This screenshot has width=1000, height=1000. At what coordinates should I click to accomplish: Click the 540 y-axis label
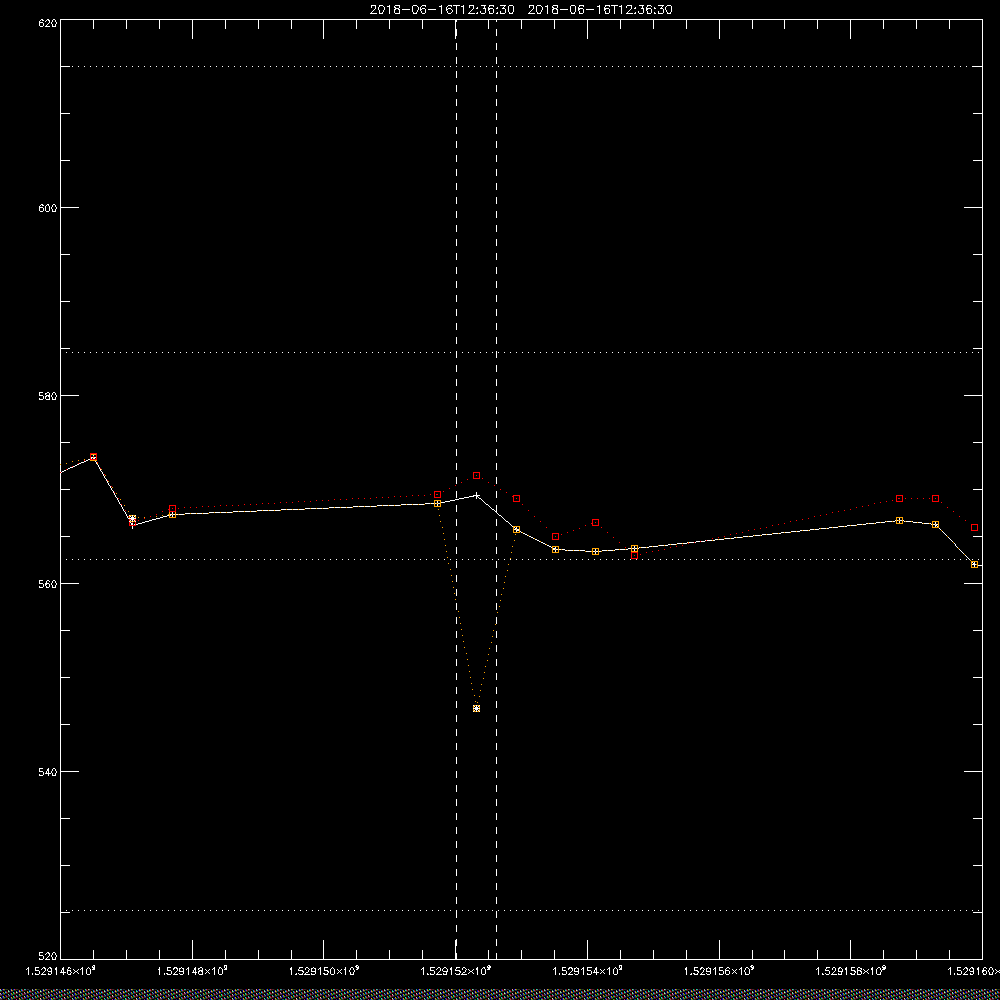(48, 771)
